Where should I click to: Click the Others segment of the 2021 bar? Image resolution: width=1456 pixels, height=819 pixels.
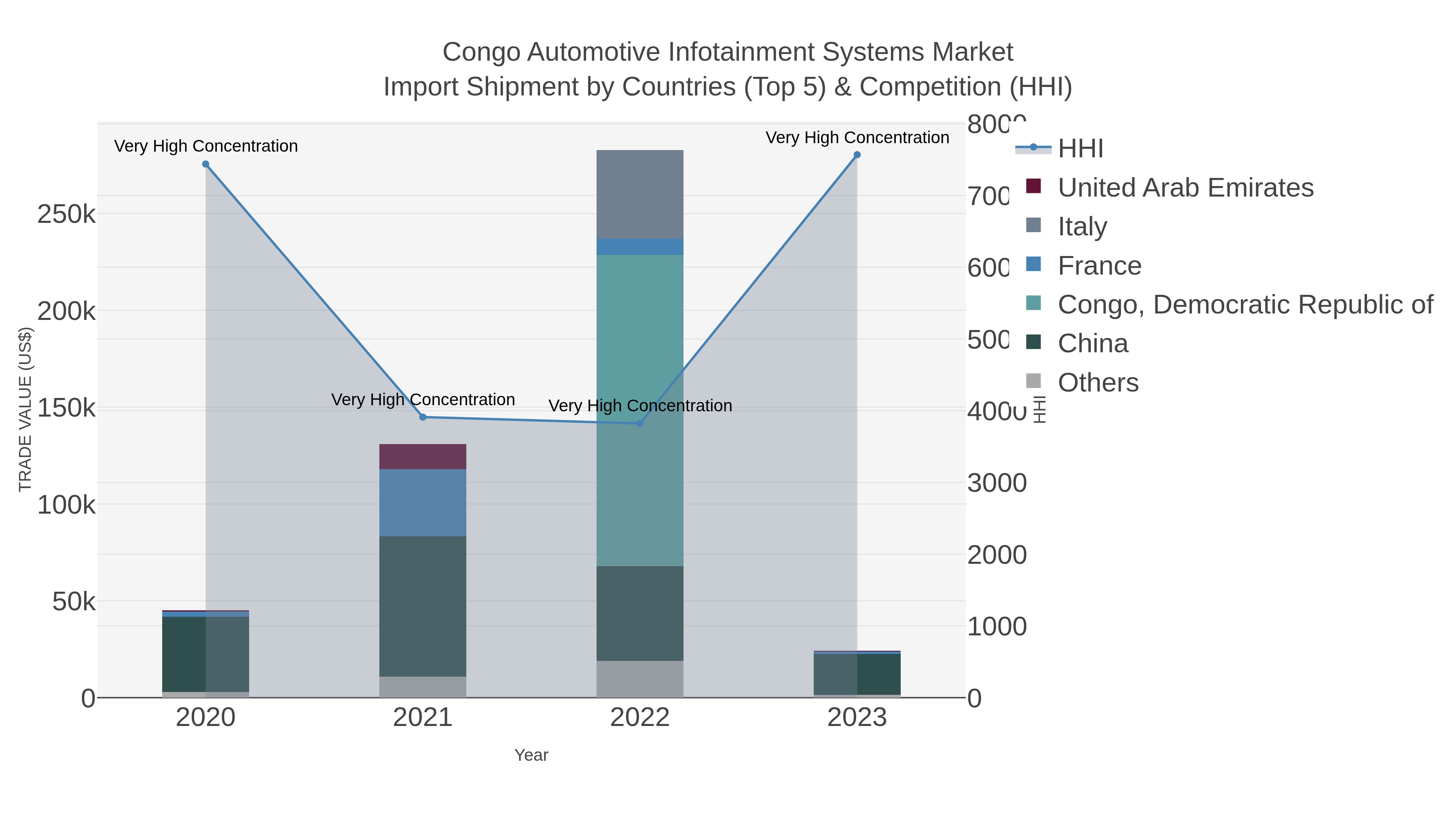(x=423, y=687)
